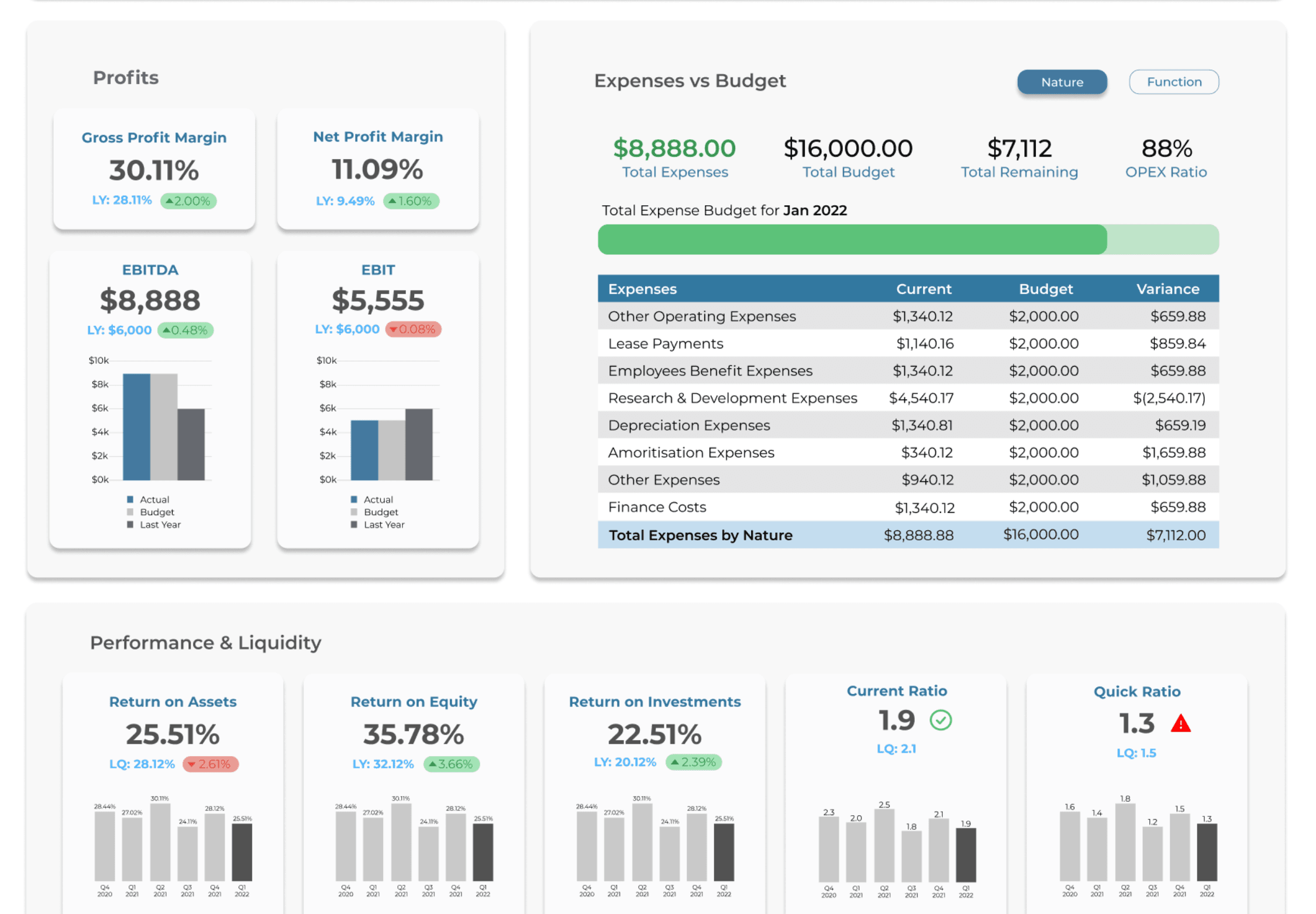This screenshot has width=1316, height=914.
Task: Click the Return on Equity 3.66% up badge
Action: tap(452, 764)
